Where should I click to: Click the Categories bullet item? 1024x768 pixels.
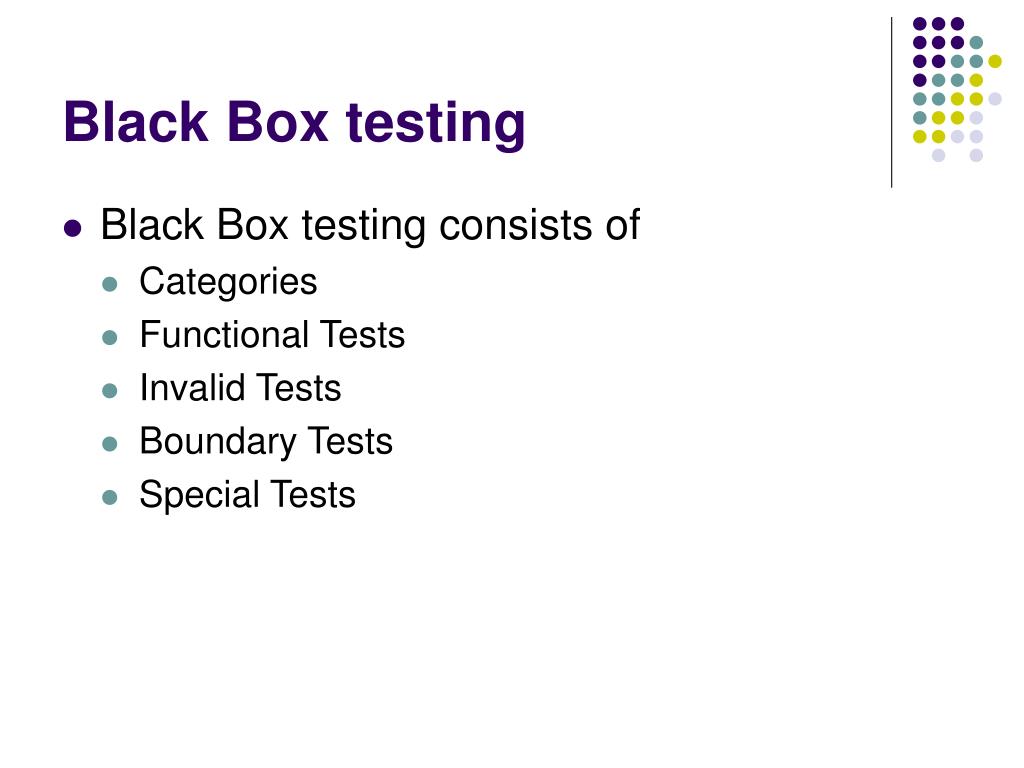tap(228, 281)
